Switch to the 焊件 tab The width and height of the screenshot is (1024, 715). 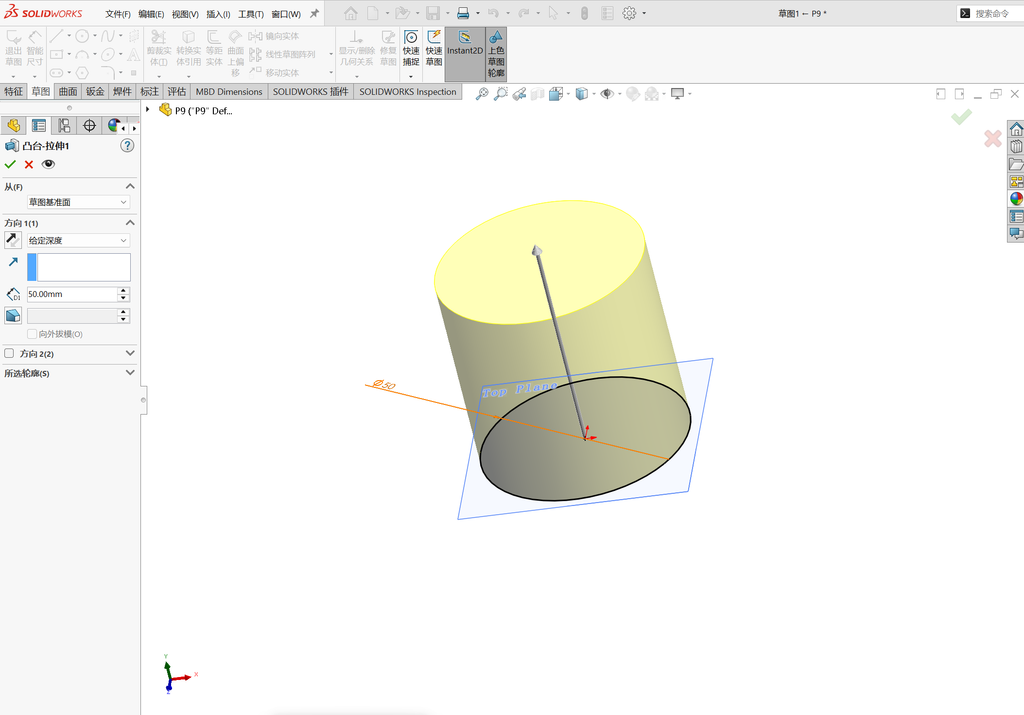[x=122, y=92]
